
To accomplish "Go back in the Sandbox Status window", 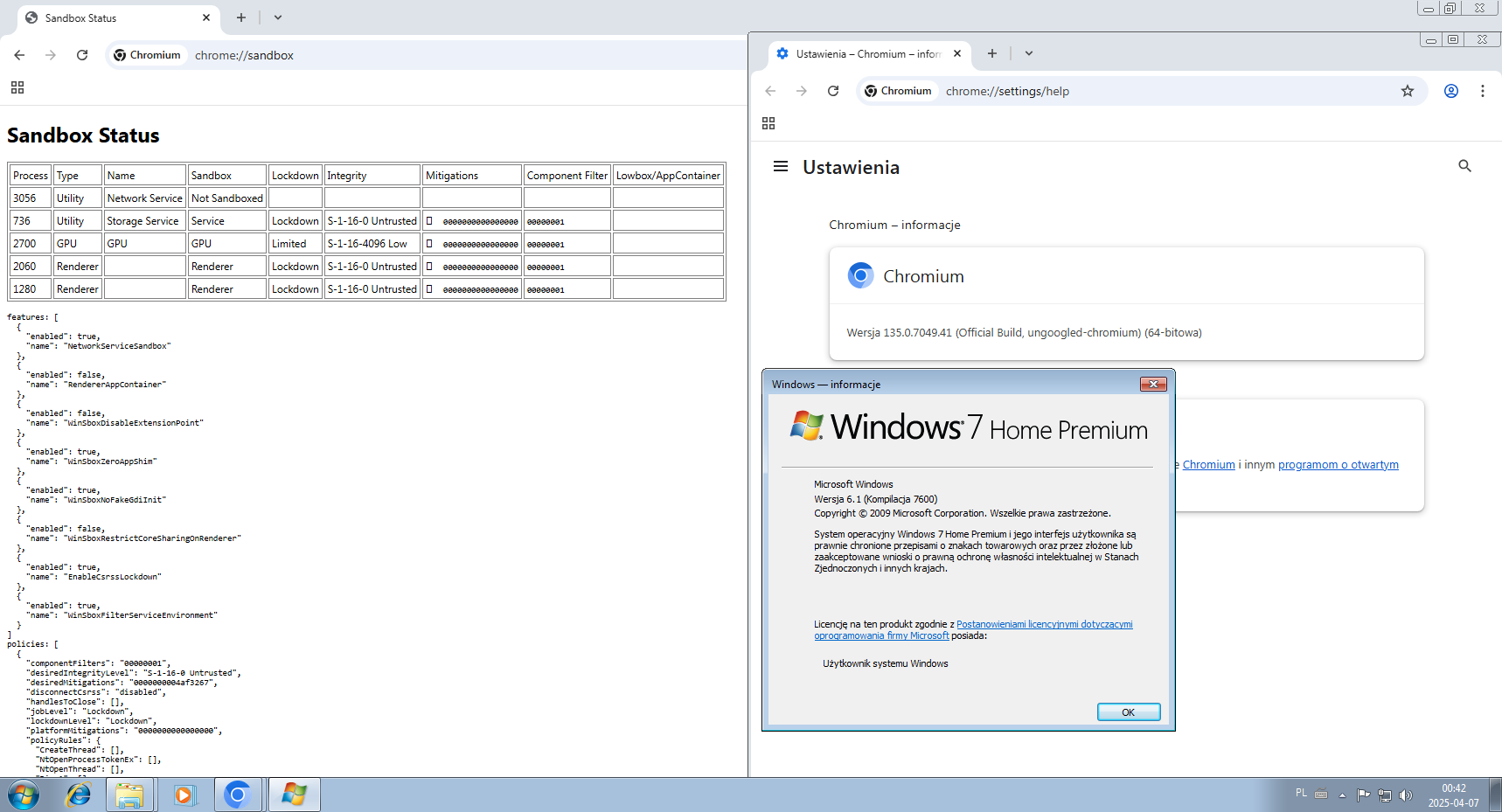I will 19,55.
